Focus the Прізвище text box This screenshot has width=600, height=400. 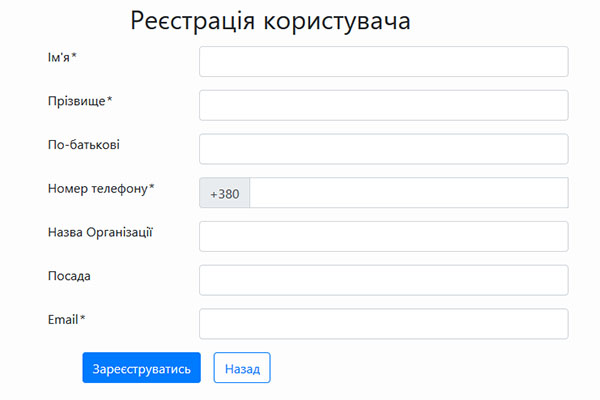[383, 105]
